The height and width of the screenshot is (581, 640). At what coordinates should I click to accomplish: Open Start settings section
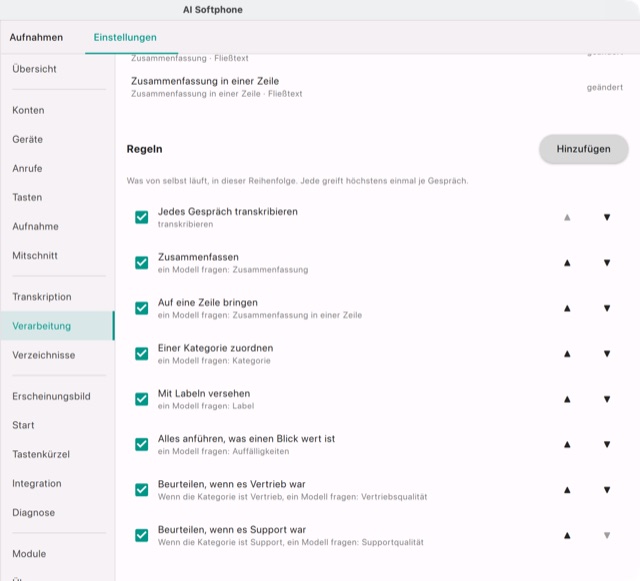point(57,425)
